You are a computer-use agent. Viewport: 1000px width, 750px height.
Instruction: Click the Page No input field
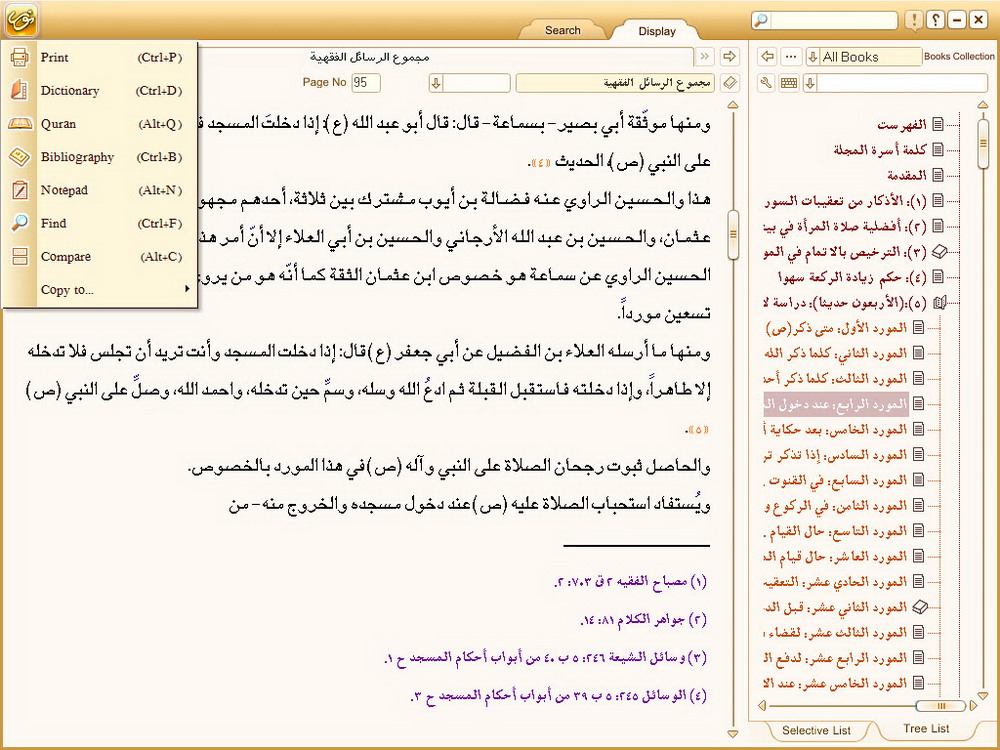pos(366,82)
